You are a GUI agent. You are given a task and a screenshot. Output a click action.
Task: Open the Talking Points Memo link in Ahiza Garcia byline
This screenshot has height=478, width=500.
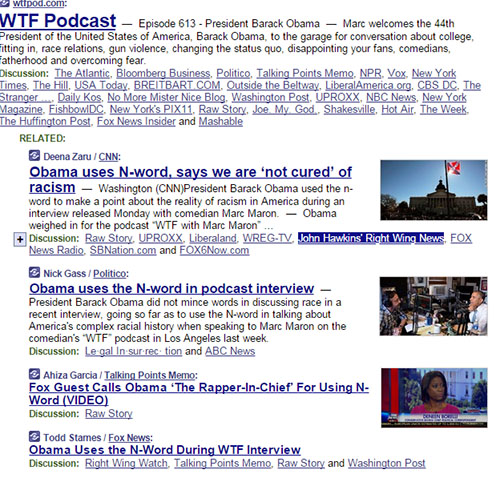(150, 375)
